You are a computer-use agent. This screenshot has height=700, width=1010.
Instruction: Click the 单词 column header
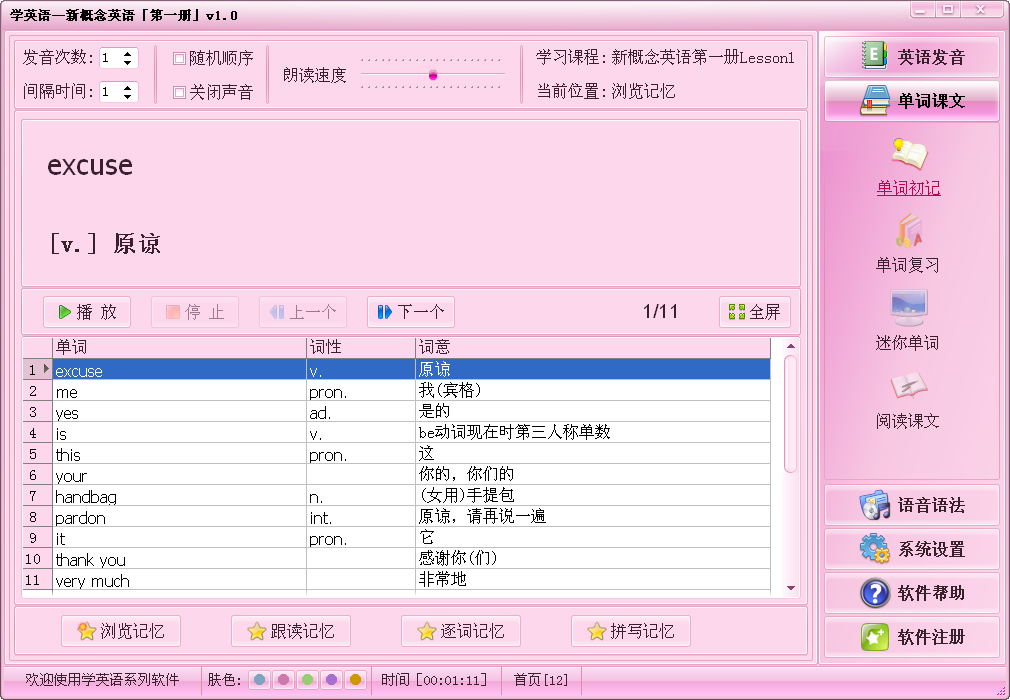pyautogui.click(x=179, y=348)
